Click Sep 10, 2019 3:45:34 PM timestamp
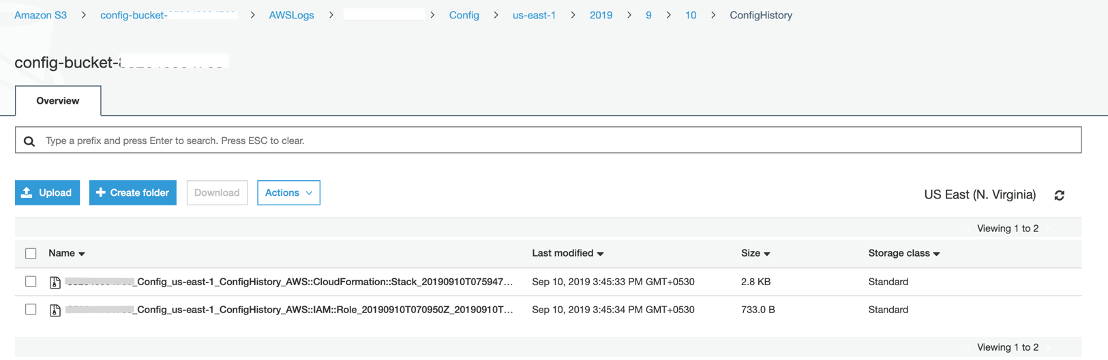 [x=613, y=310]
